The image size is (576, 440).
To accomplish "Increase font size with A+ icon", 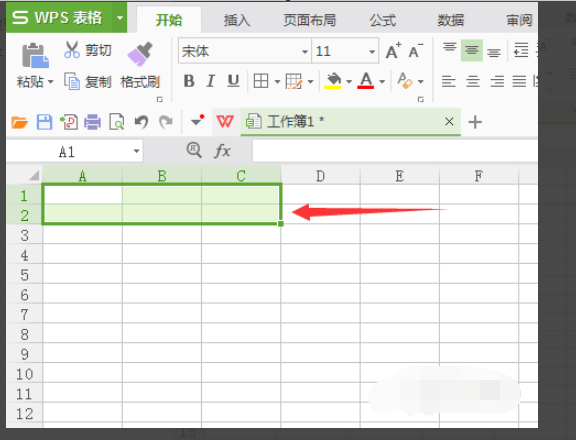I will click(x=393, y=51).
